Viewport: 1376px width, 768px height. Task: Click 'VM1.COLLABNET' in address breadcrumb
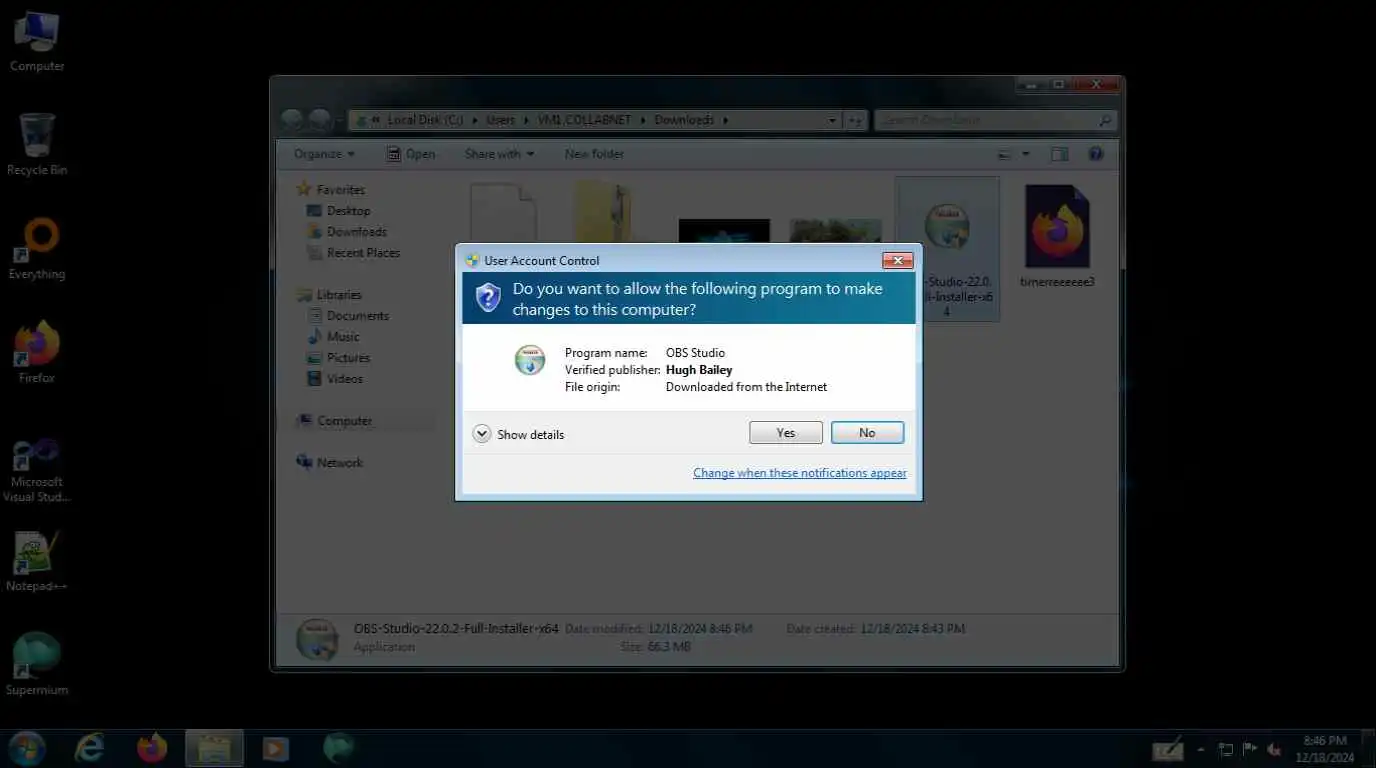tap(584, 120)
